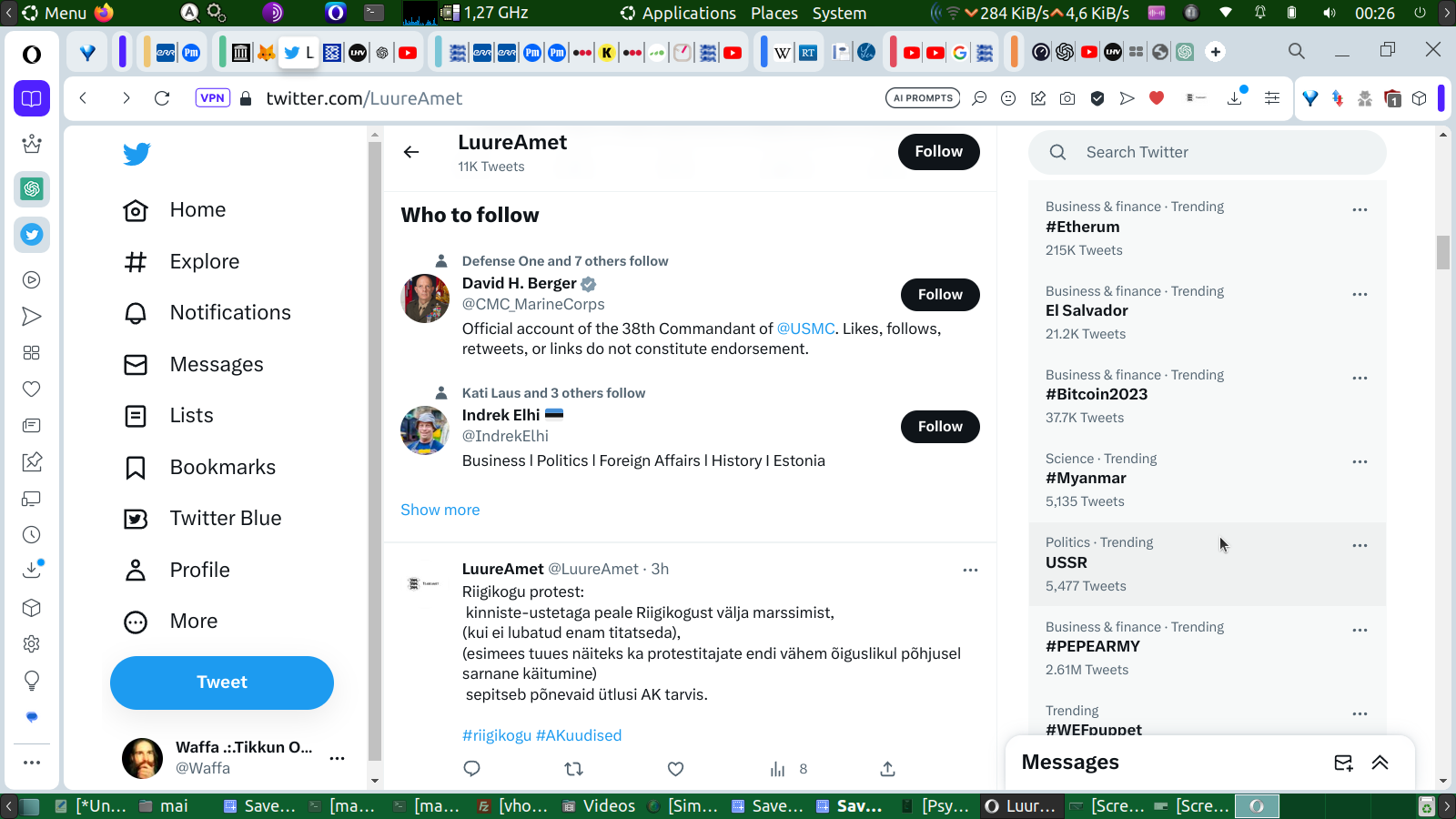The width and height of the screenshot is (1456, 819).
Task: Open browser downloads from the toolbar
Action: pyautogui.click(x=1235, y=98)
